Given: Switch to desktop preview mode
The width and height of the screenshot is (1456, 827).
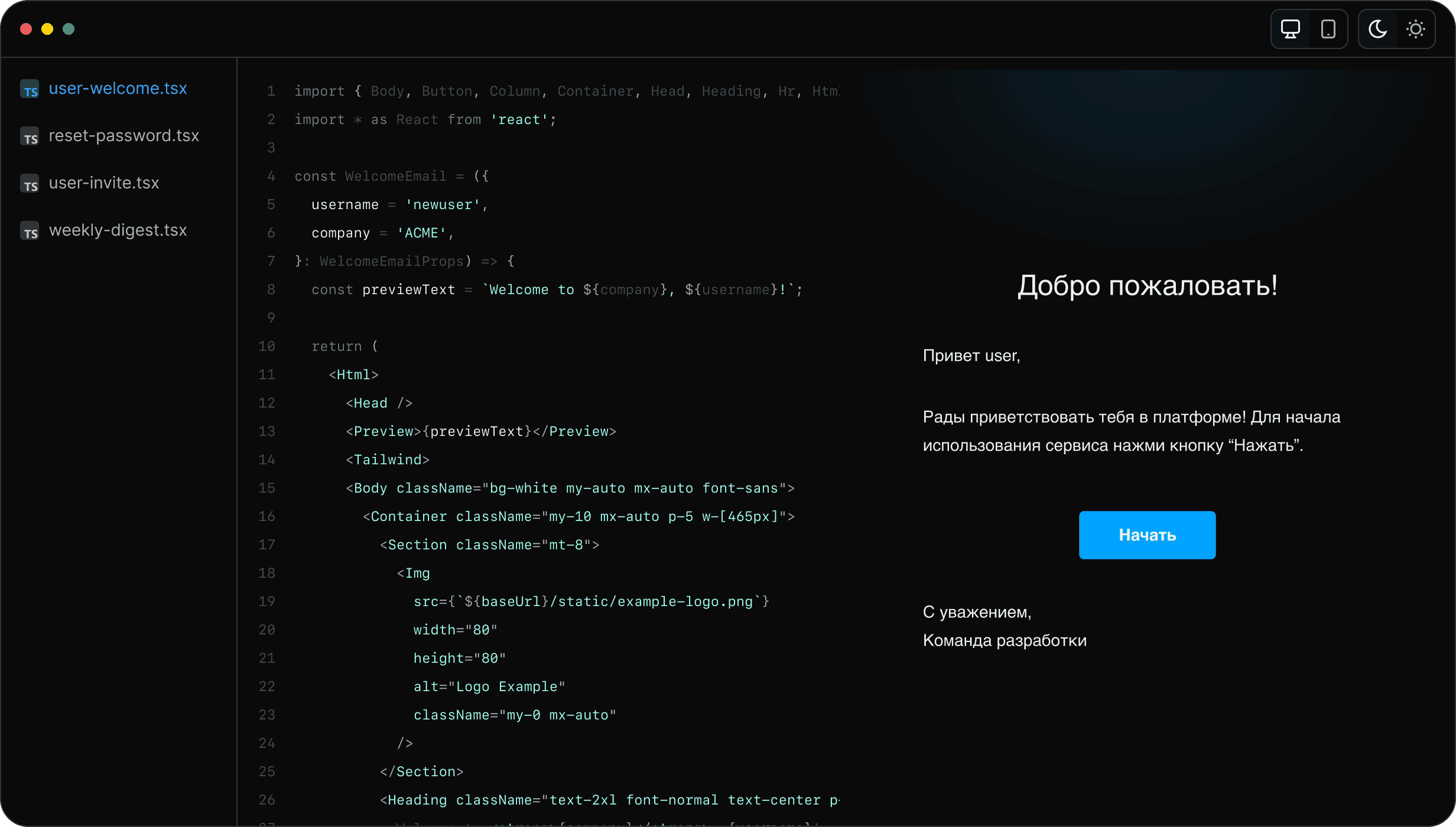Looking at the screenshot, I should [x=1290, y=29].
